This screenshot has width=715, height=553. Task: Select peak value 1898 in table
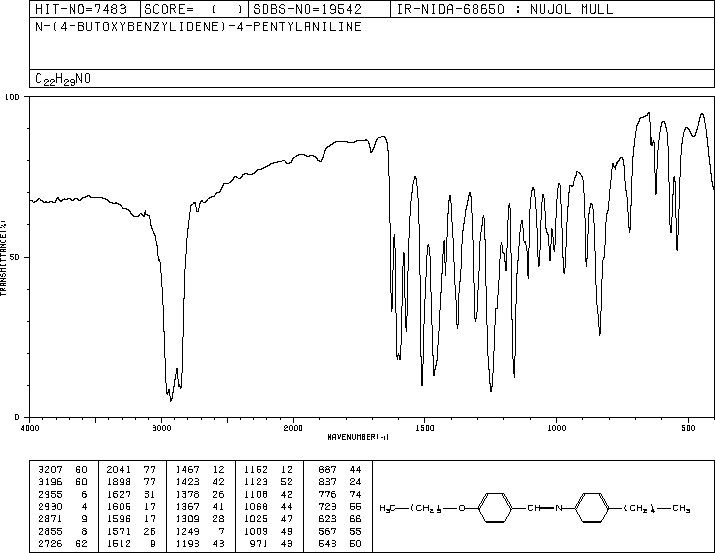[x=119, y=482]
